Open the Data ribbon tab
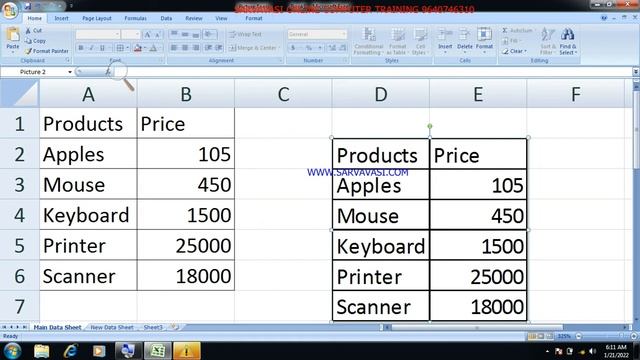 coord(166,18)
